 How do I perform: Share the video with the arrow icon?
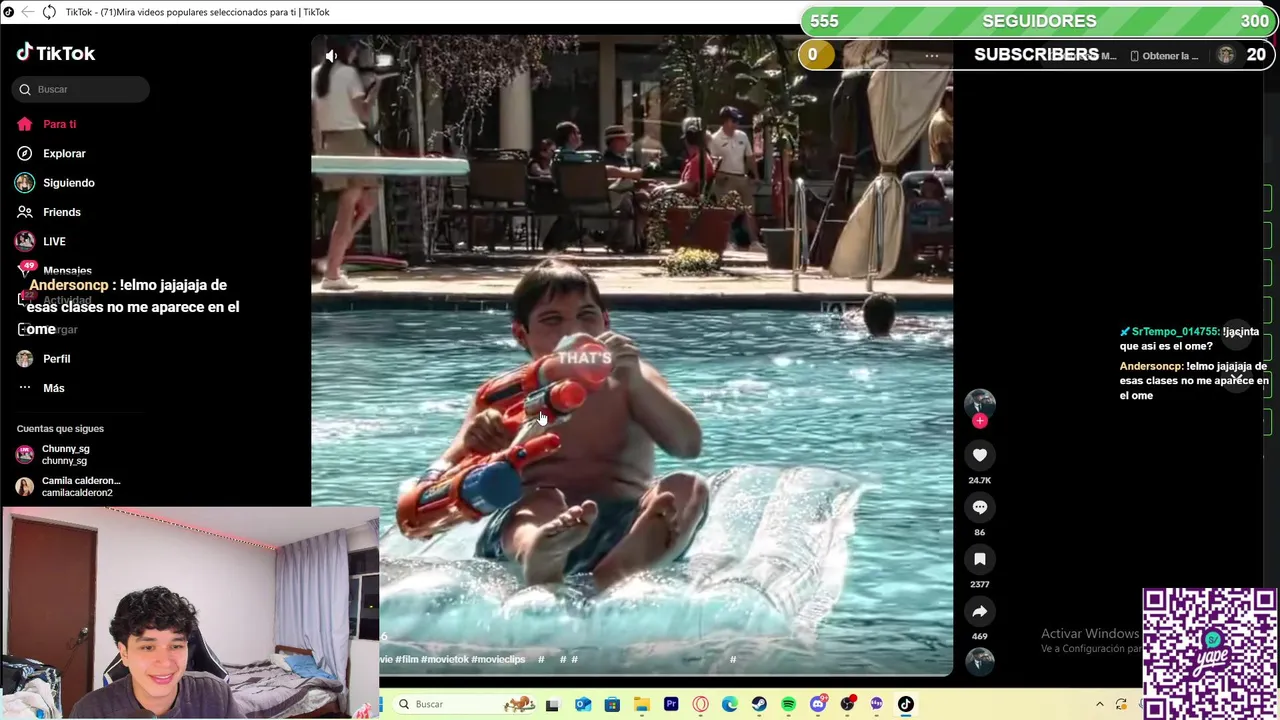[980, 611]
